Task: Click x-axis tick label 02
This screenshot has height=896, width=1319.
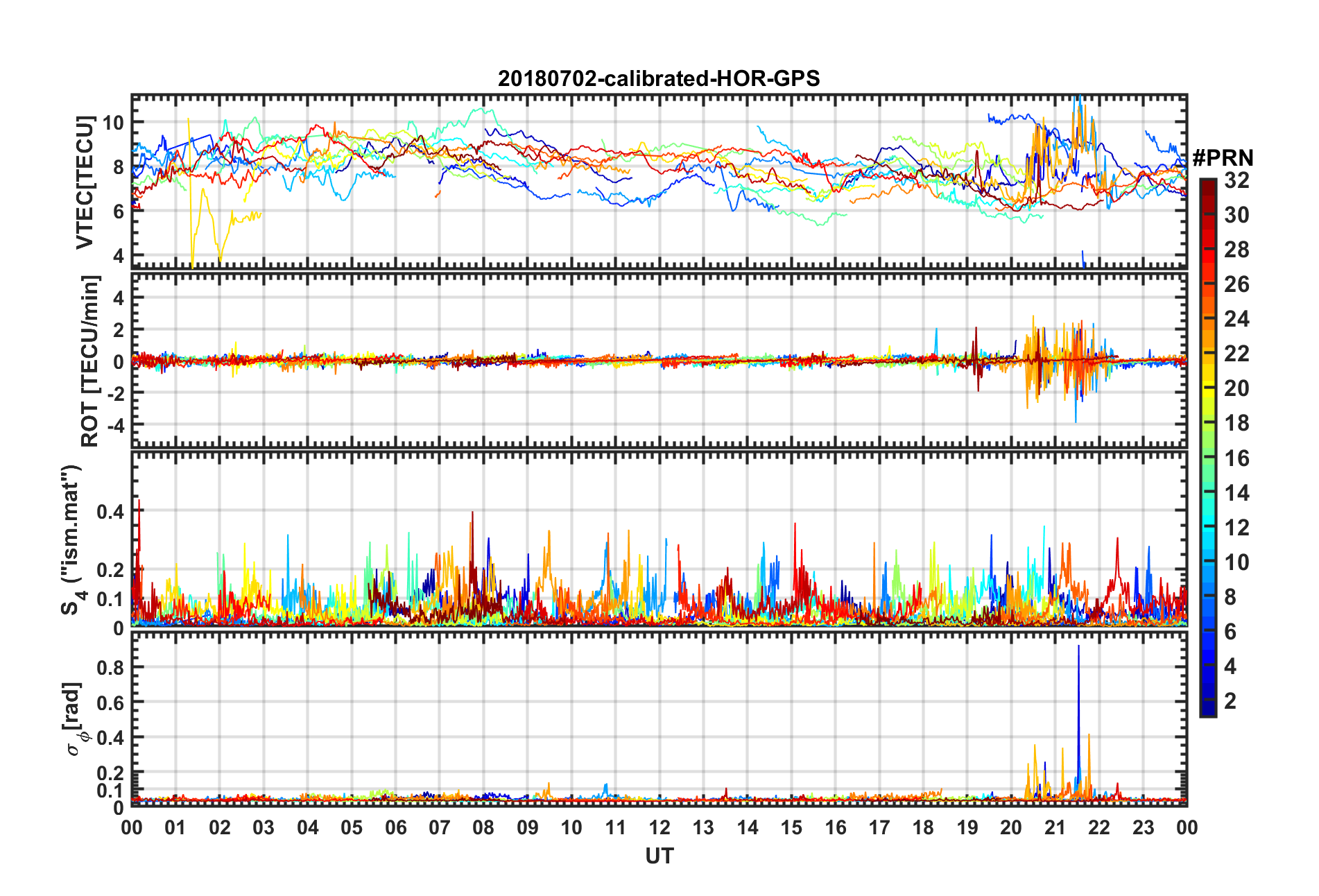Action: 220,828
